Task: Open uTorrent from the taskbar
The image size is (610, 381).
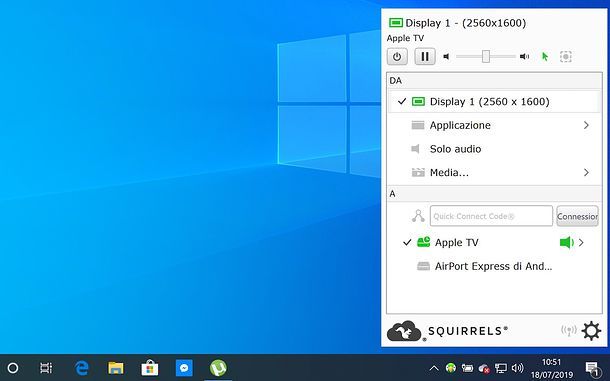Action: pyautogui.click(x=218, y=368)
